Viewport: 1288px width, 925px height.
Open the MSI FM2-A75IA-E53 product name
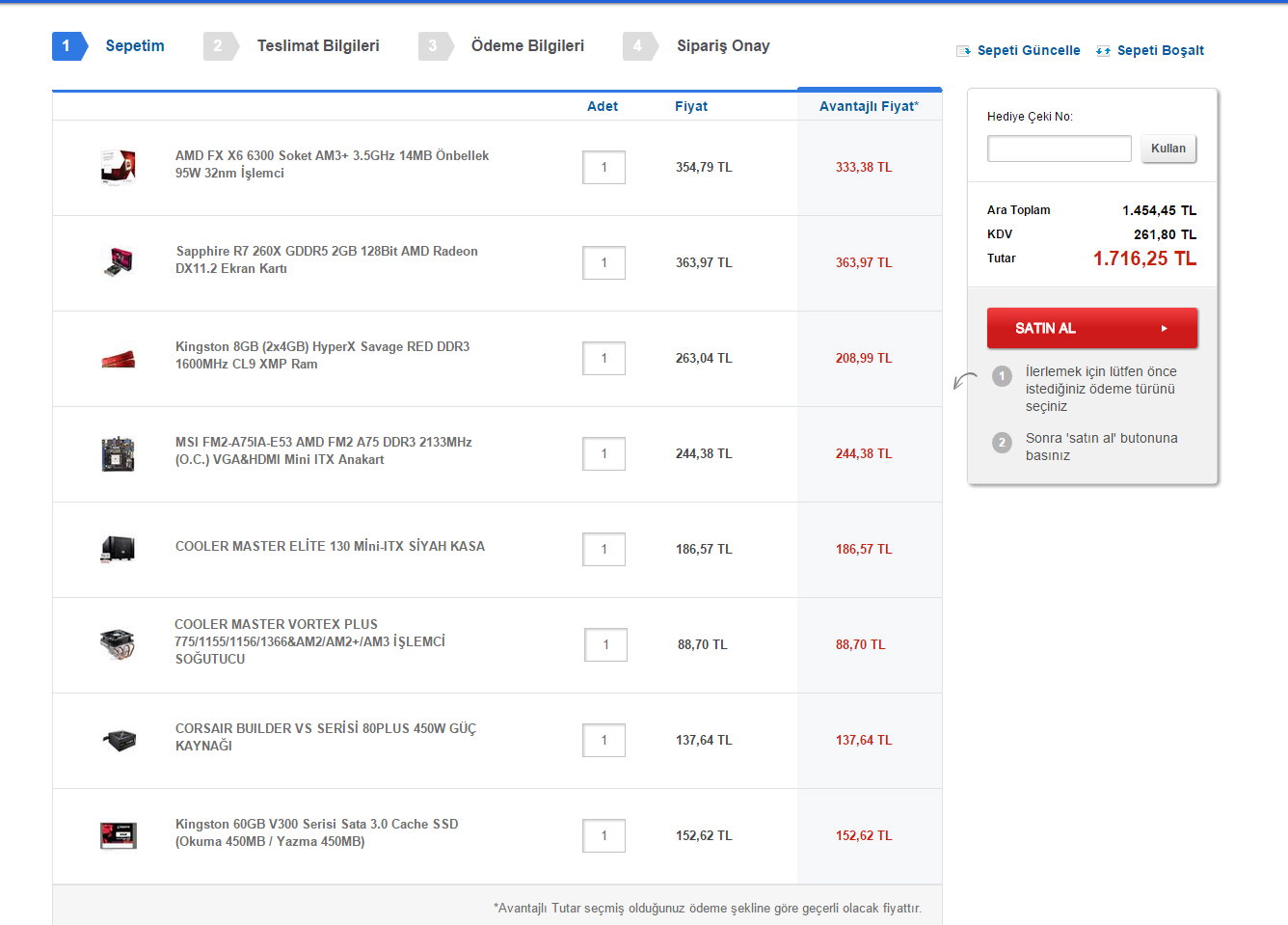(323, 450)
